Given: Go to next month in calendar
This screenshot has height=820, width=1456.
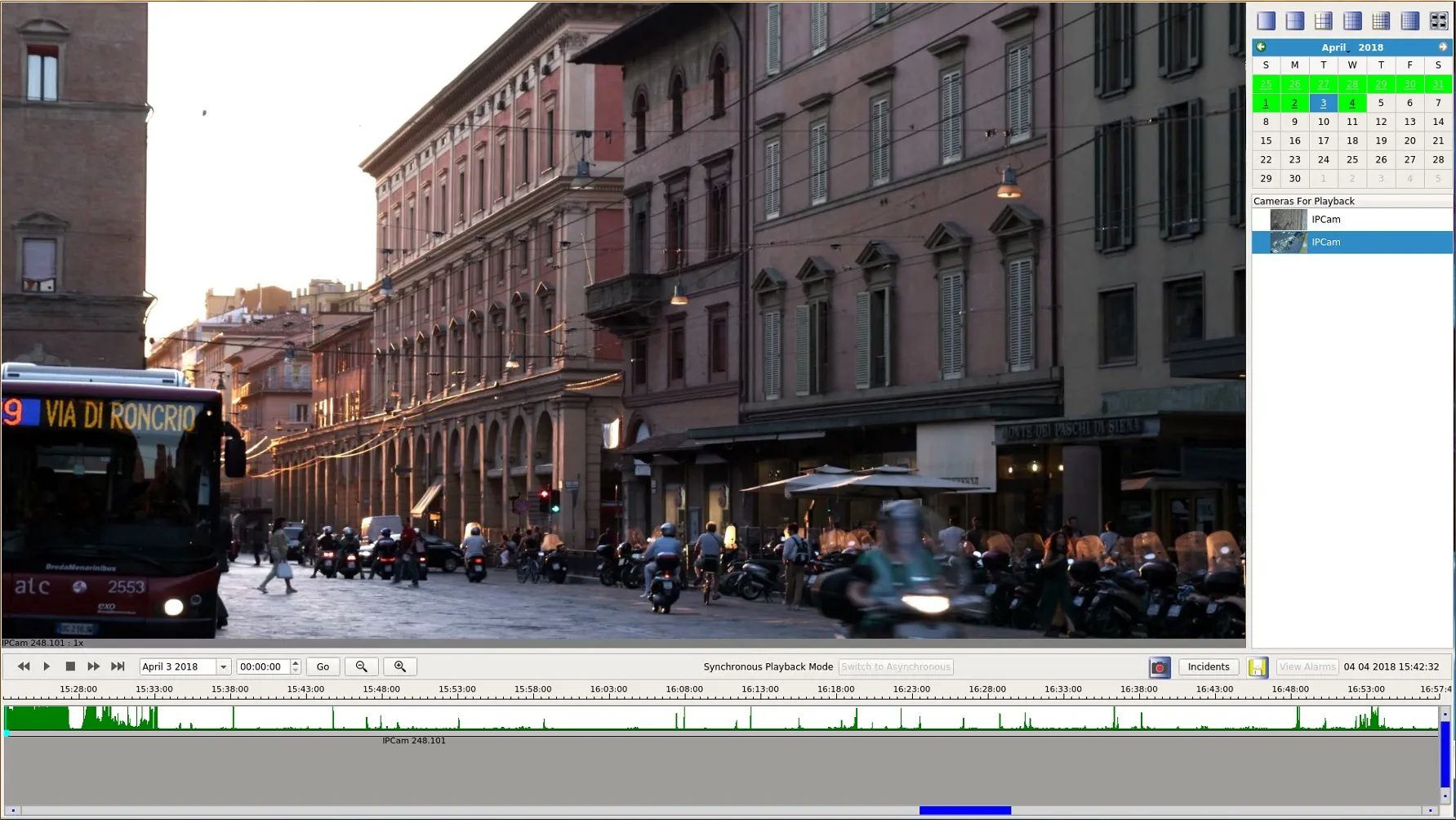Looking at the screenshot, I should [x=1443, y=47].
